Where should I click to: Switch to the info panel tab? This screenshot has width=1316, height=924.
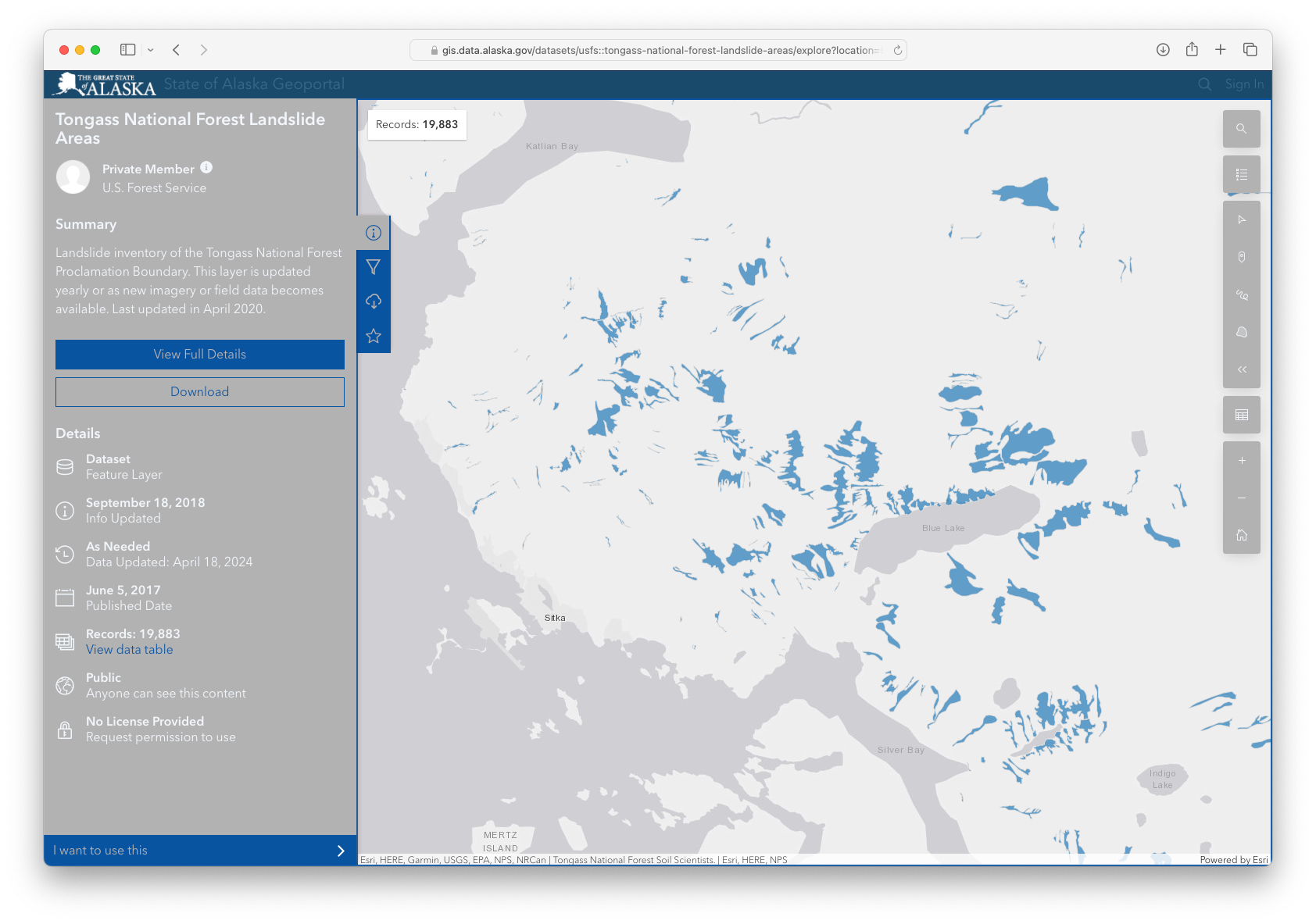[x=374, y=232]
